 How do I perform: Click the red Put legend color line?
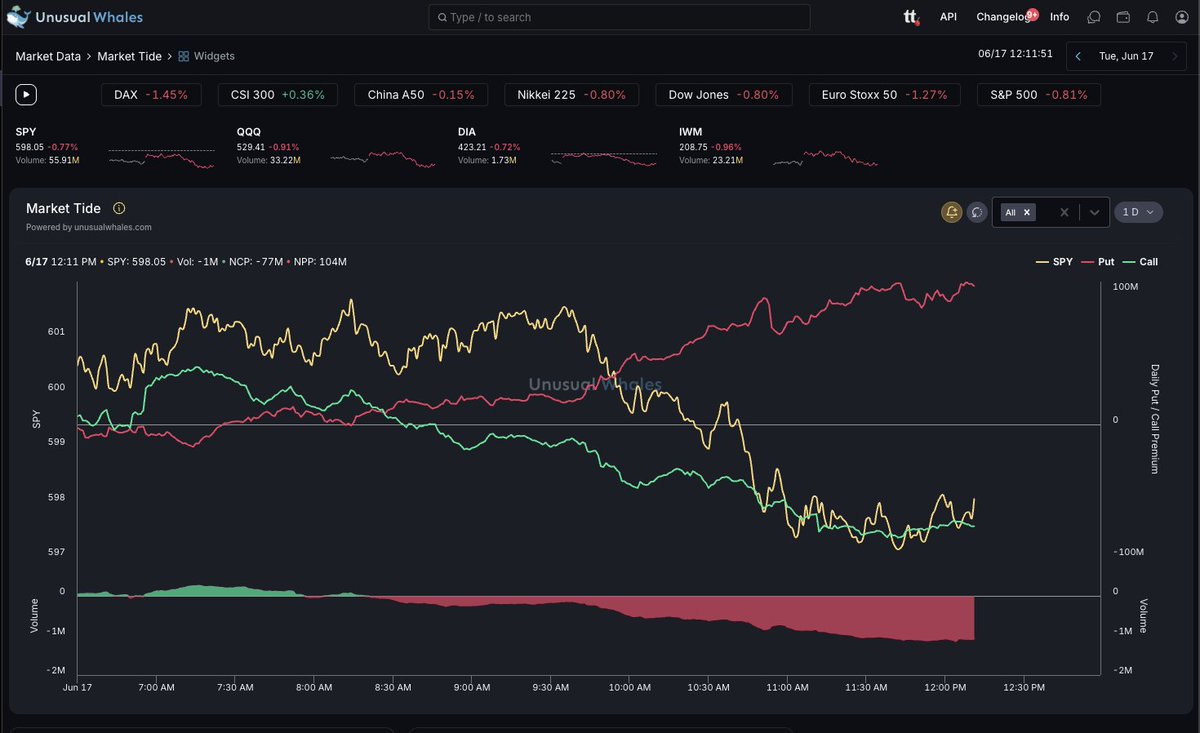point(1088,262)
